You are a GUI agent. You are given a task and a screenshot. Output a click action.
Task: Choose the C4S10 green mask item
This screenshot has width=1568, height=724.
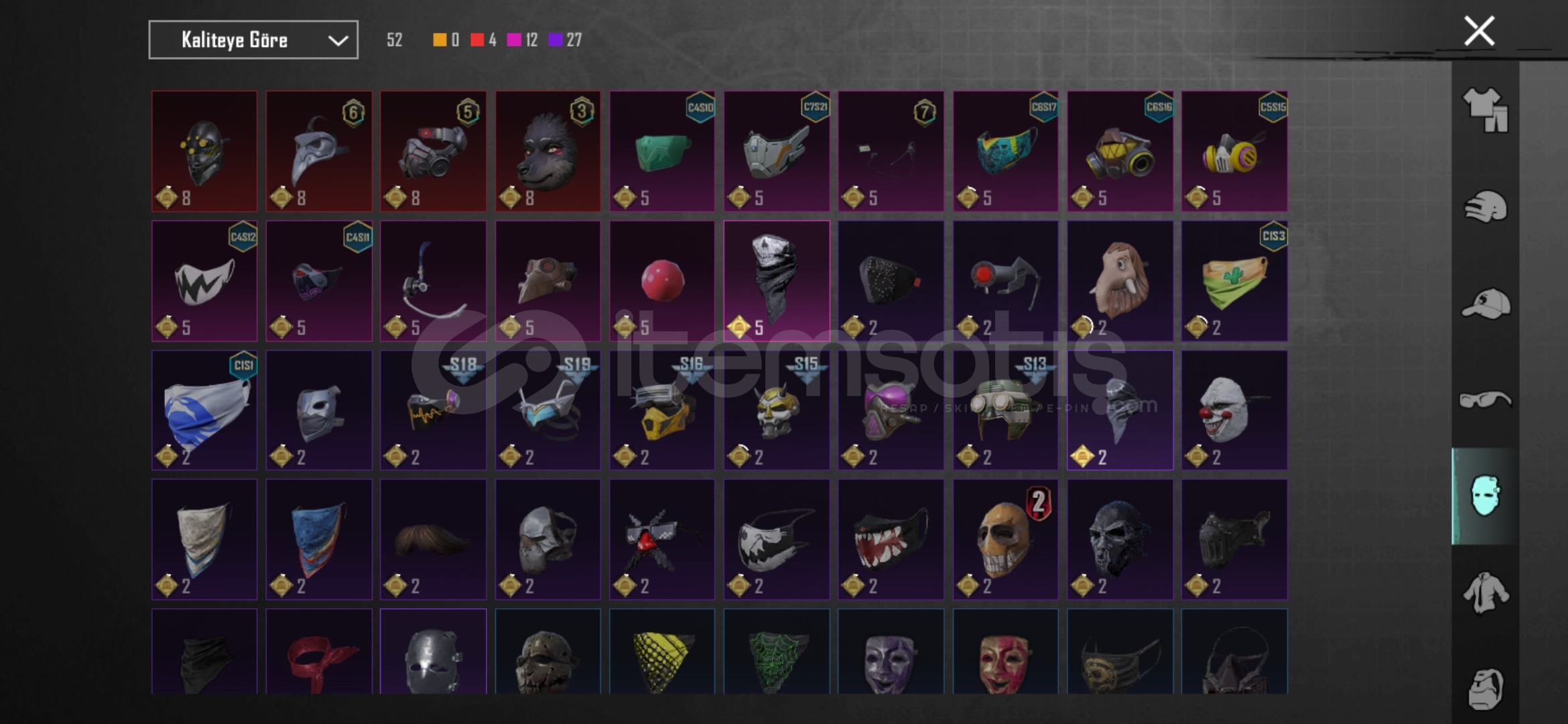[662, 152]
